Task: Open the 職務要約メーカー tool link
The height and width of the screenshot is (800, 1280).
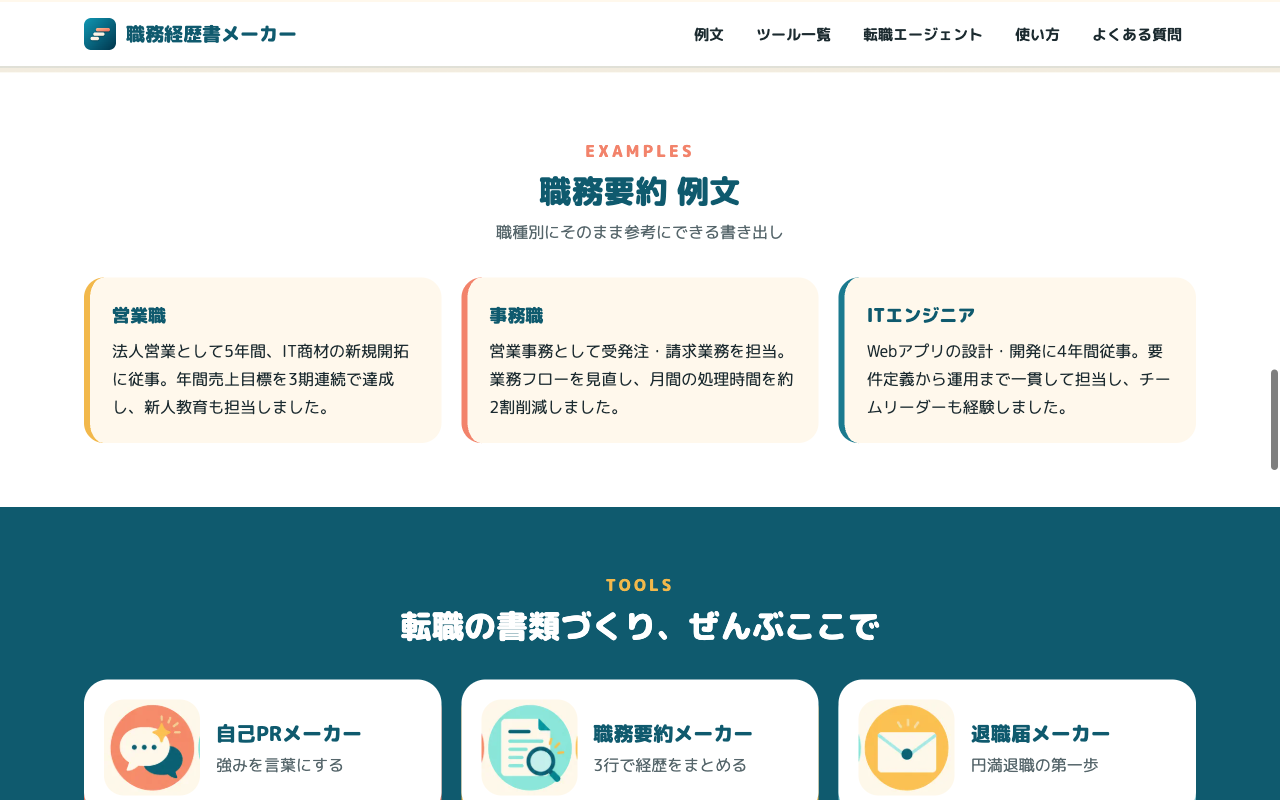Action: tap(640, 740)
